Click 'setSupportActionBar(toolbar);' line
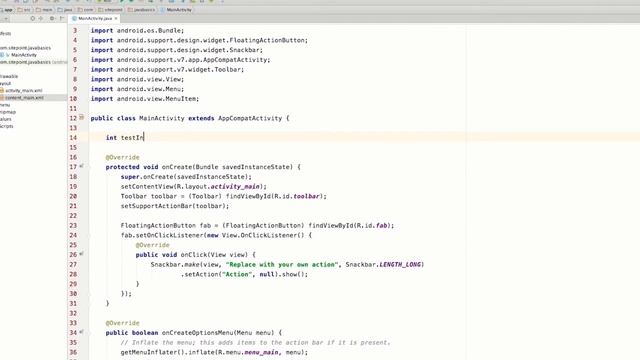 click(175, 207)
